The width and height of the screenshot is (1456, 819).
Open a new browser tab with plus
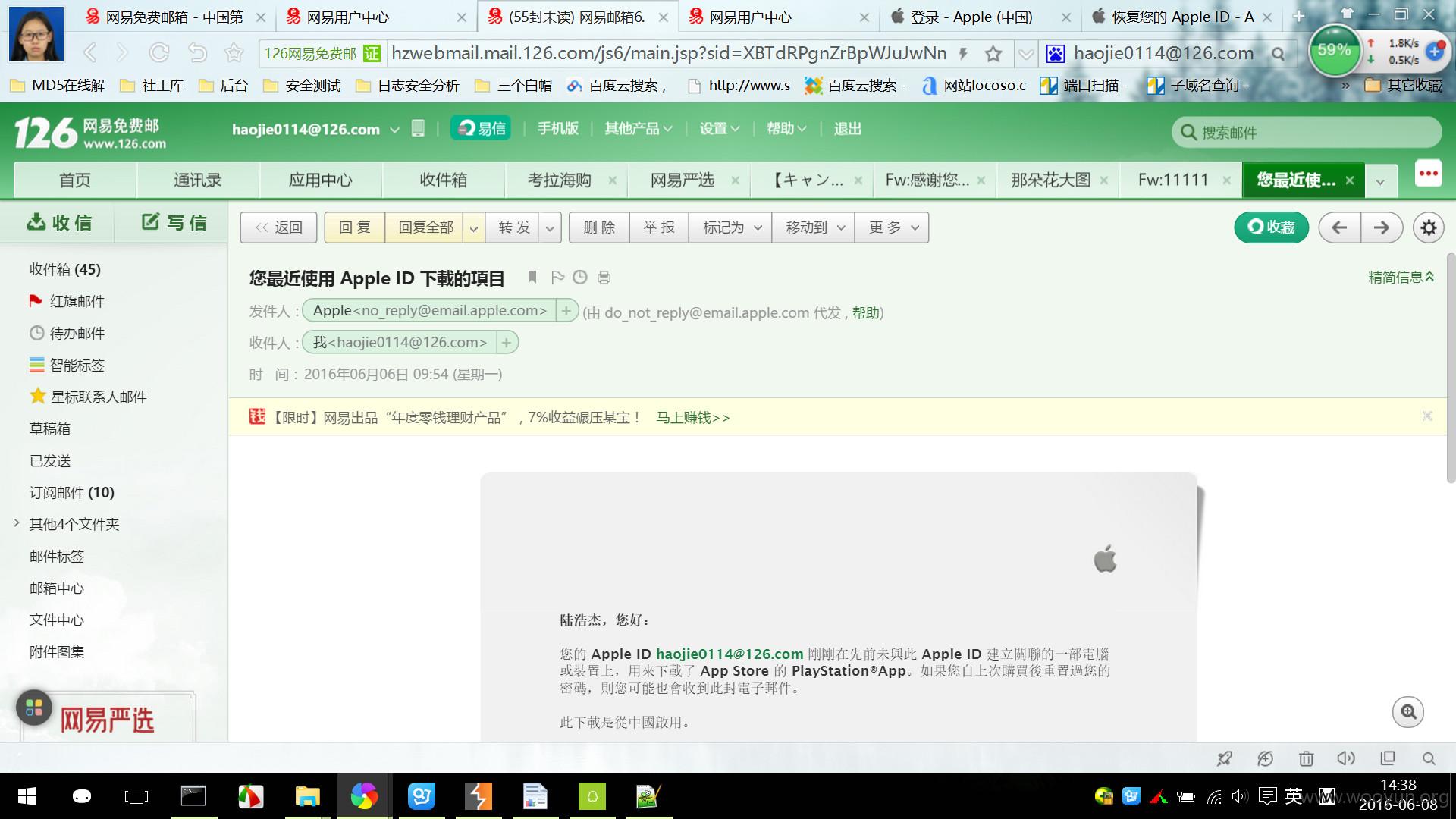click(x=1299, y=16)
